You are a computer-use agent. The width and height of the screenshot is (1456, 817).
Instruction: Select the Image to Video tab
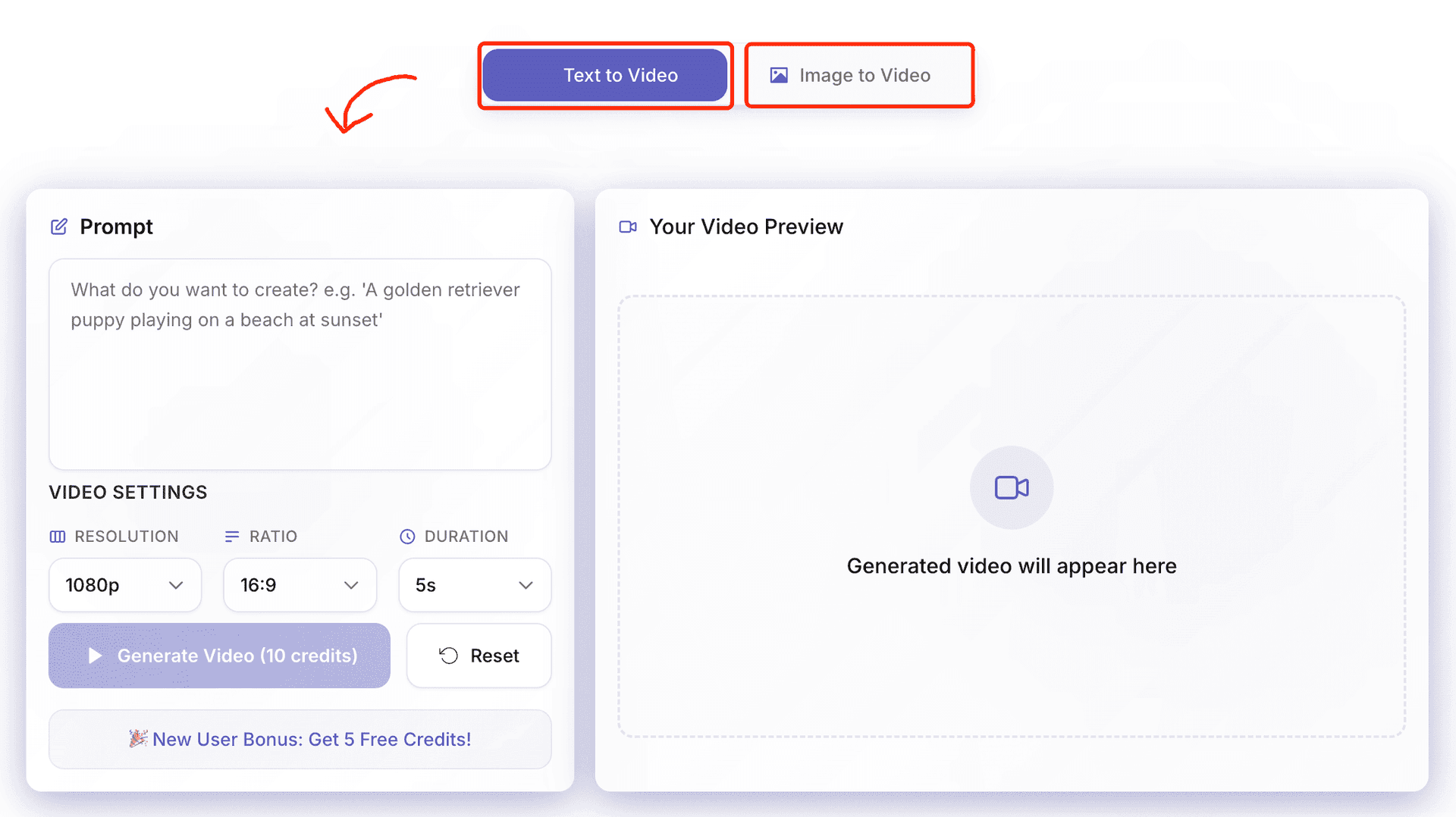(x=859, y=75)
